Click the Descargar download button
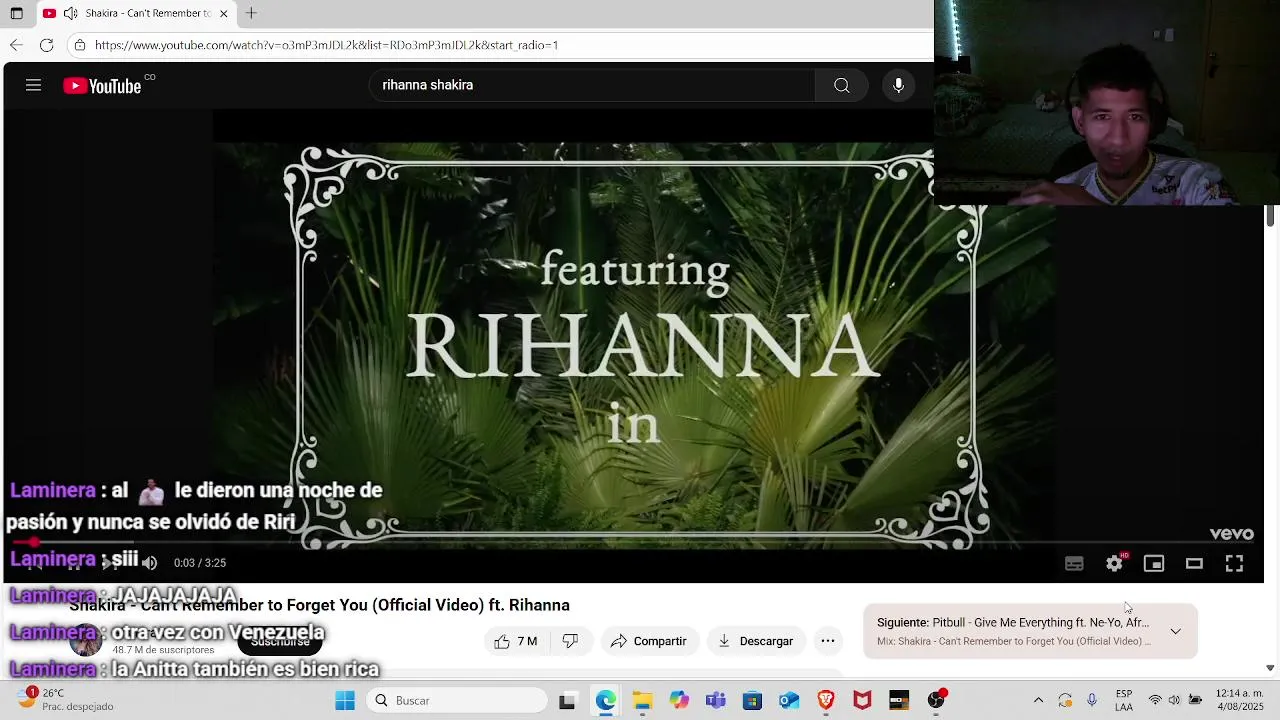This screenshot has width=1280, height=720. coord(756,641)
